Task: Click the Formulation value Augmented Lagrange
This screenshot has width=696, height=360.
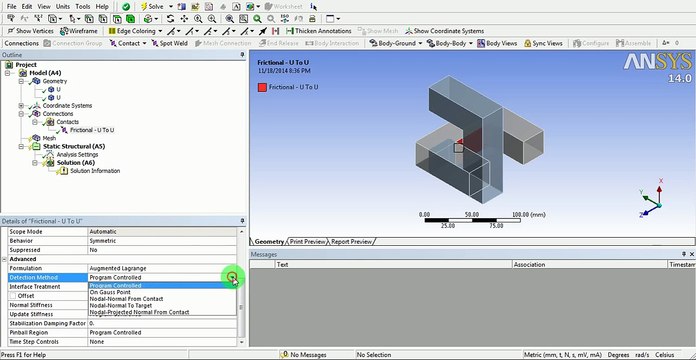Action: [162, 268]
